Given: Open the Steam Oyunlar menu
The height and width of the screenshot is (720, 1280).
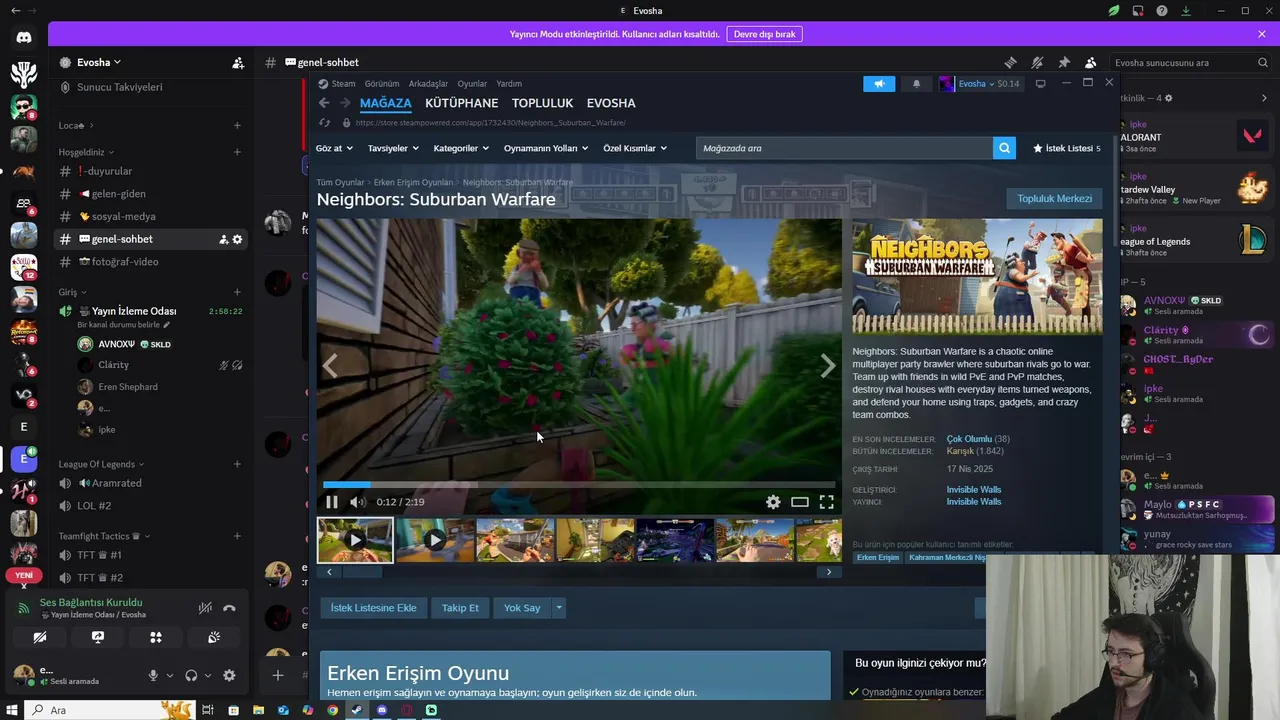Looking at the screenshot, I should tap(472, 84).
